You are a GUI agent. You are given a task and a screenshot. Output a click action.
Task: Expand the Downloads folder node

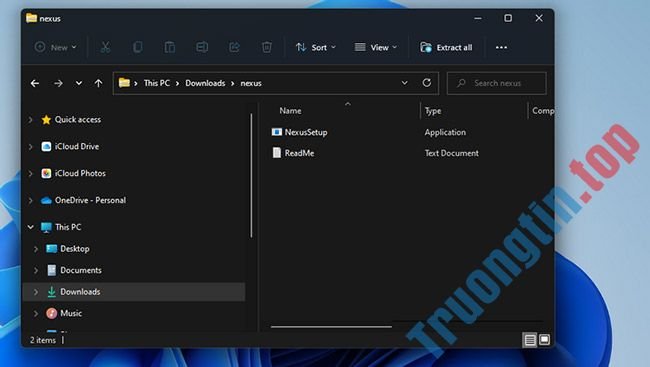click(x=36, y=292)
